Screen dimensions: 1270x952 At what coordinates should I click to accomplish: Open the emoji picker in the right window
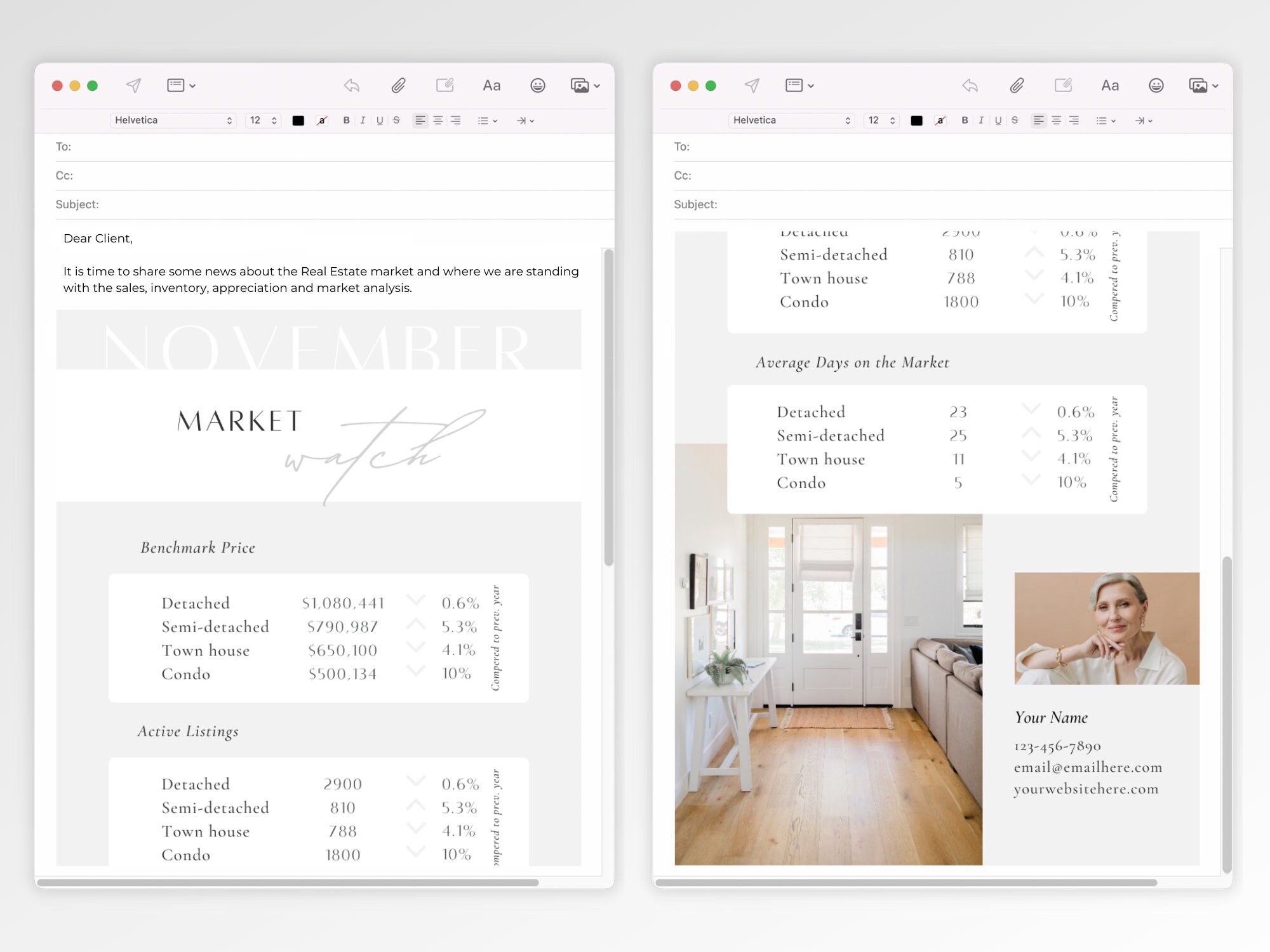click(x=1156, y=85)
